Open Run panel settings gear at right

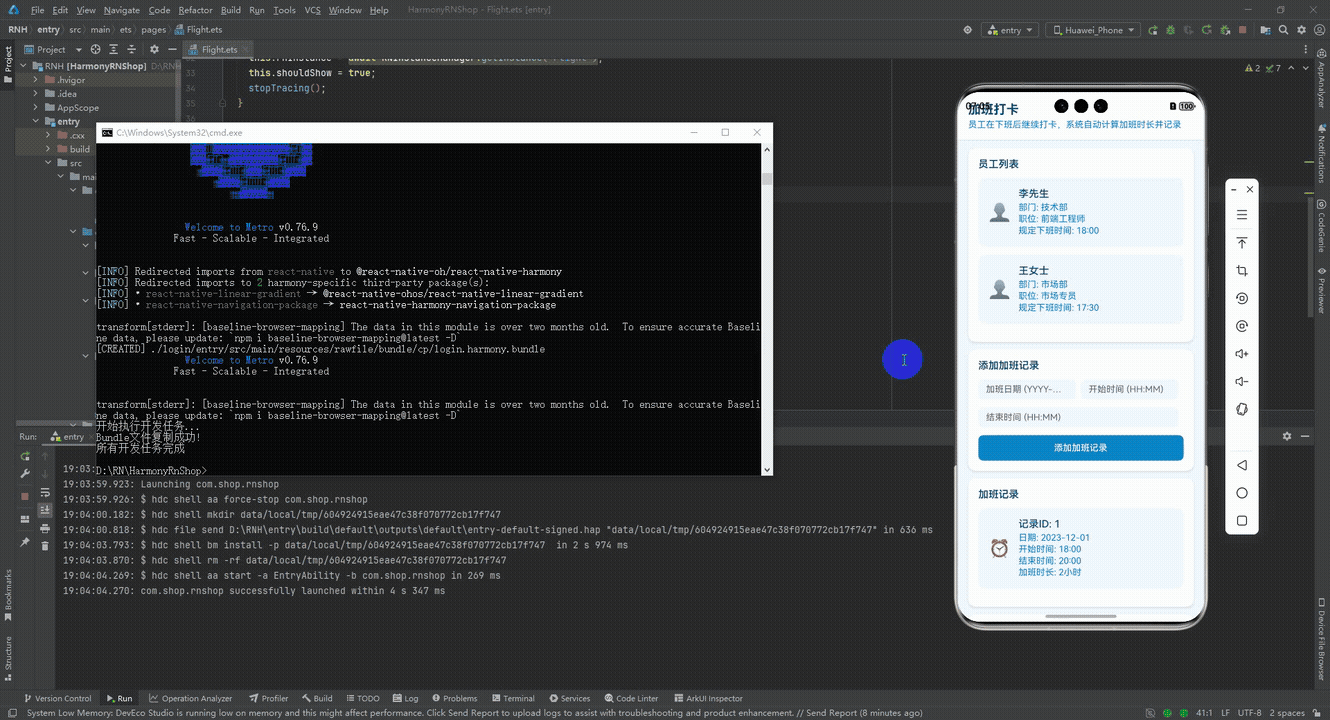(1287, 437)
